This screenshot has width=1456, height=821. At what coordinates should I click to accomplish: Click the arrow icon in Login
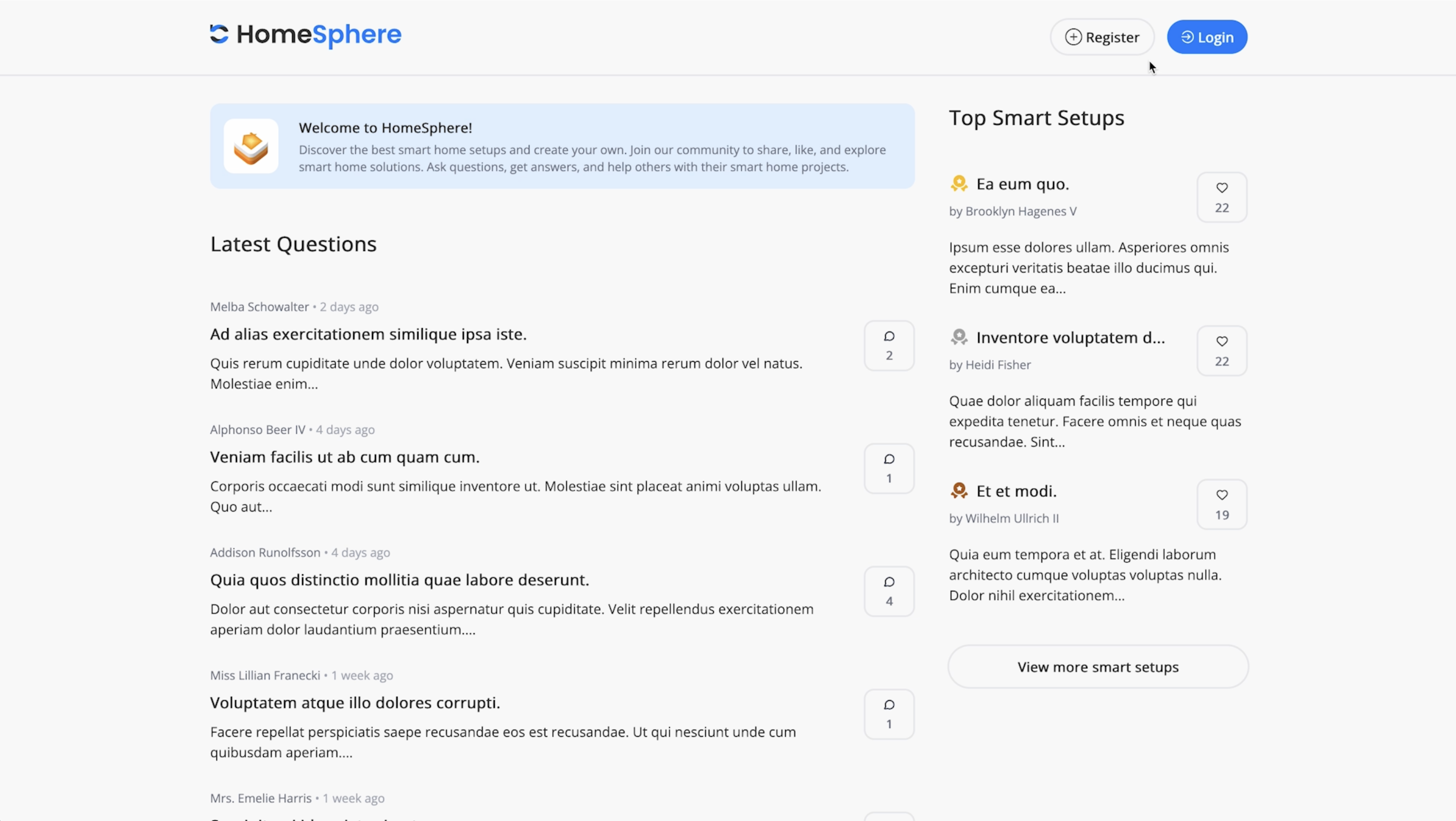(1187, 37)
